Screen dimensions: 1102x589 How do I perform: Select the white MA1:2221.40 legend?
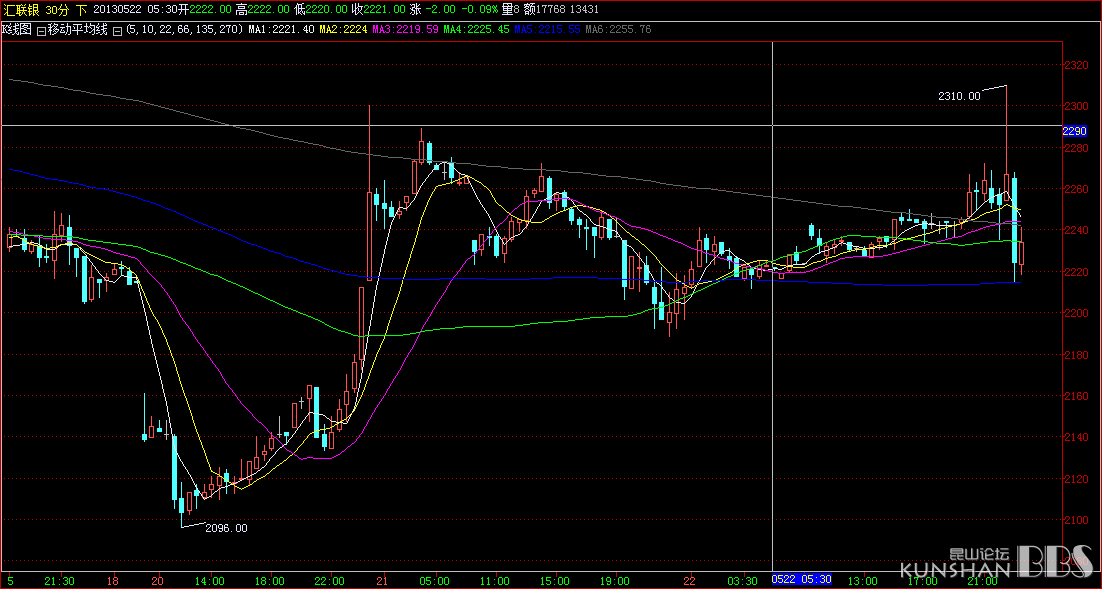pos(281,30)
